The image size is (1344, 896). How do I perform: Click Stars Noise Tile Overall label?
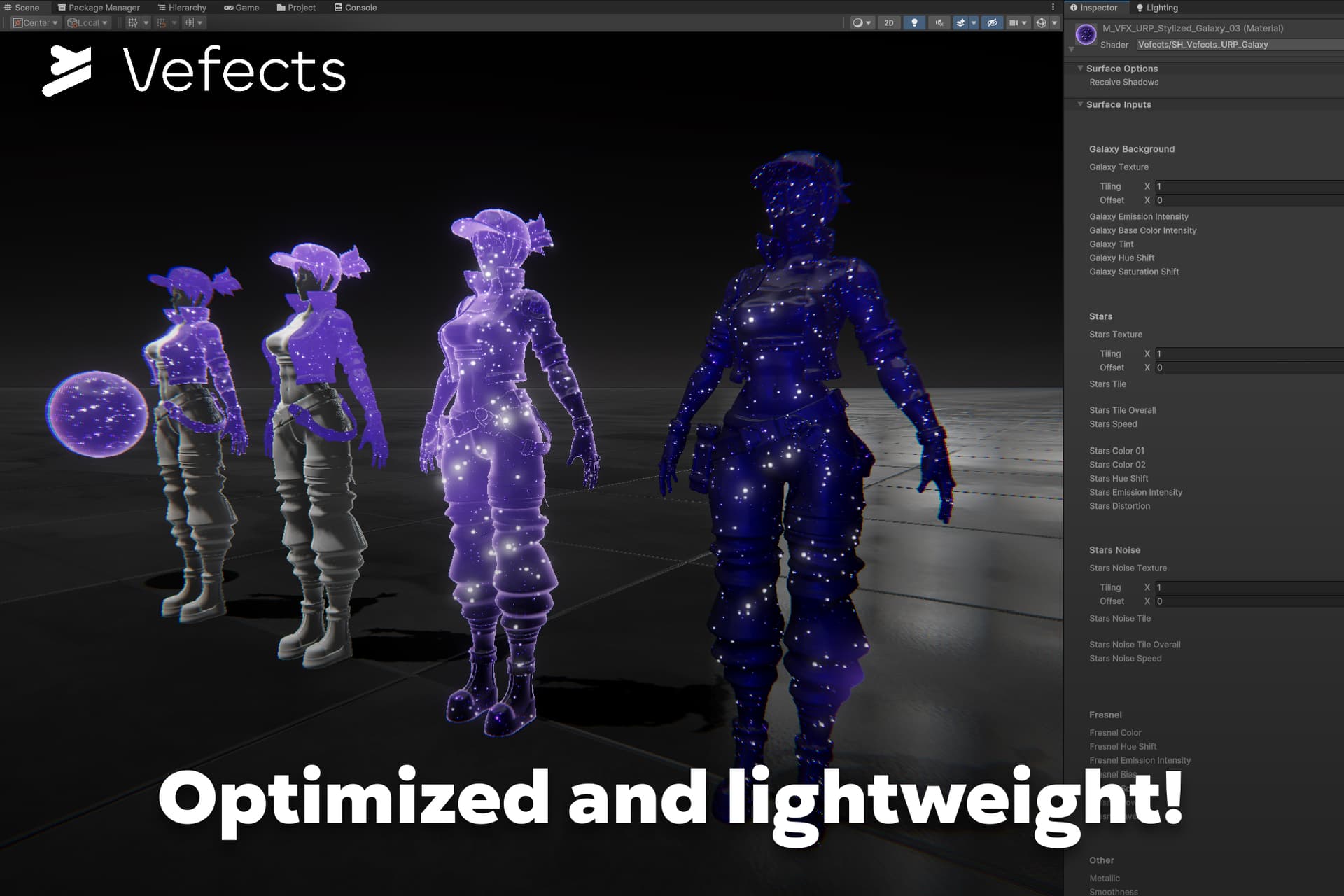[1135, 645]
